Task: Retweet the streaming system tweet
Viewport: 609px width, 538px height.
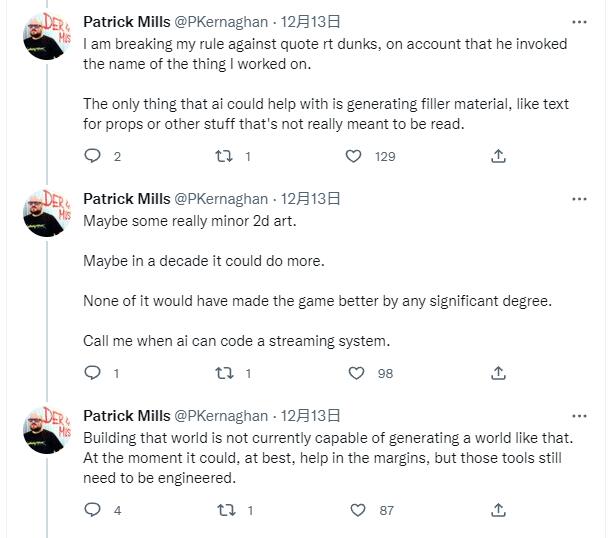Action: coord(224,373)
